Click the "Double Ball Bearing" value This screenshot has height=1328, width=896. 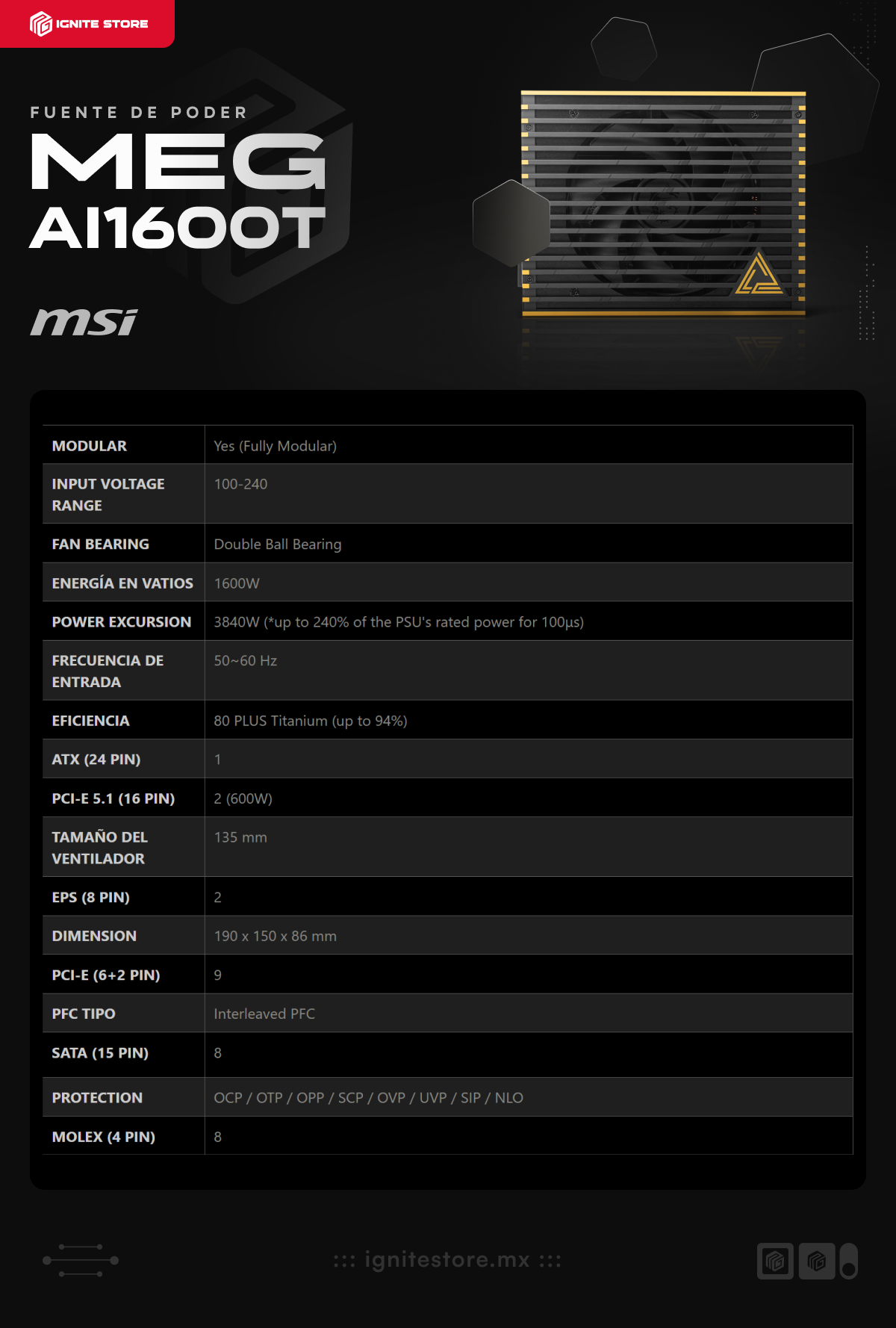[x=278, y=544]
